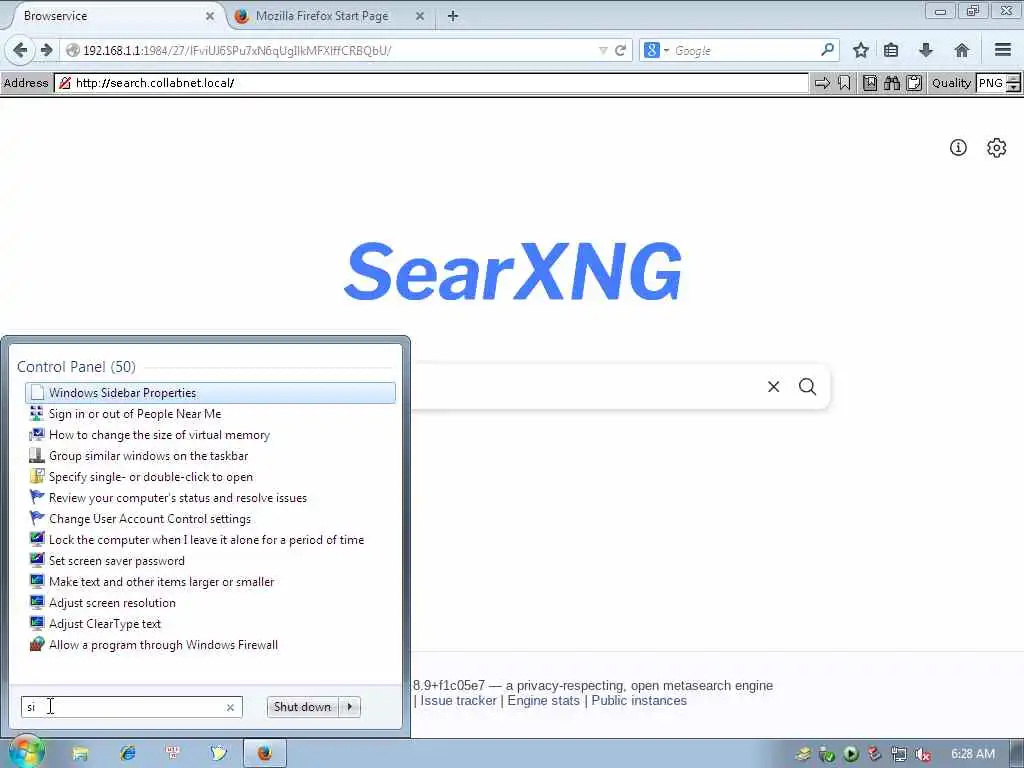Change the Quality PNG stepper
1024x768 pixels.
(1013, 83)
